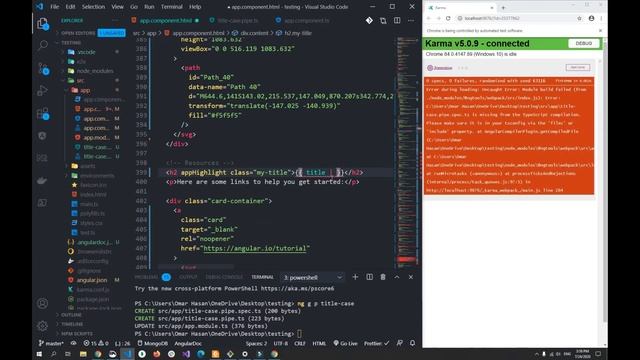Add a new terminal with plus icon
The width and height of the screenshot is (640, 360).
(x=355, y=277)
